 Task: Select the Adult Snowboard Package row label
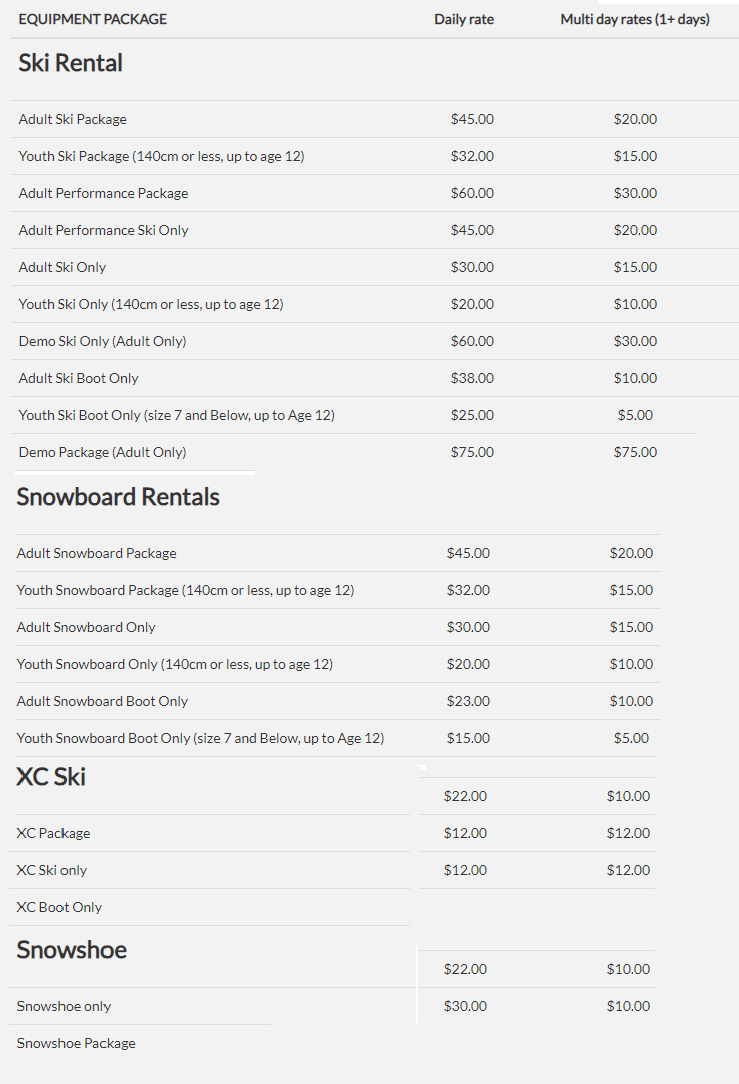point(96,553)
